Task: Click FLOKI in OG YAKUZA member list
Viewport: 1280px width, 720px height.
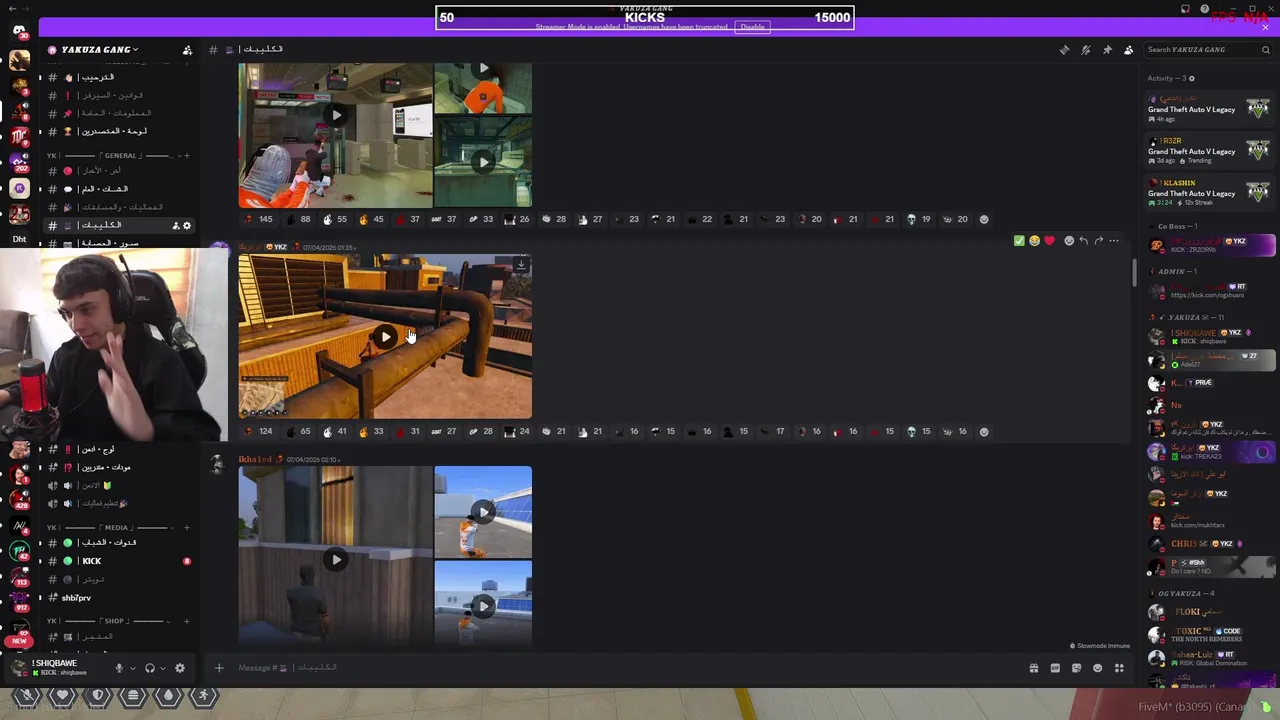Action: (x=1211, y=612)
